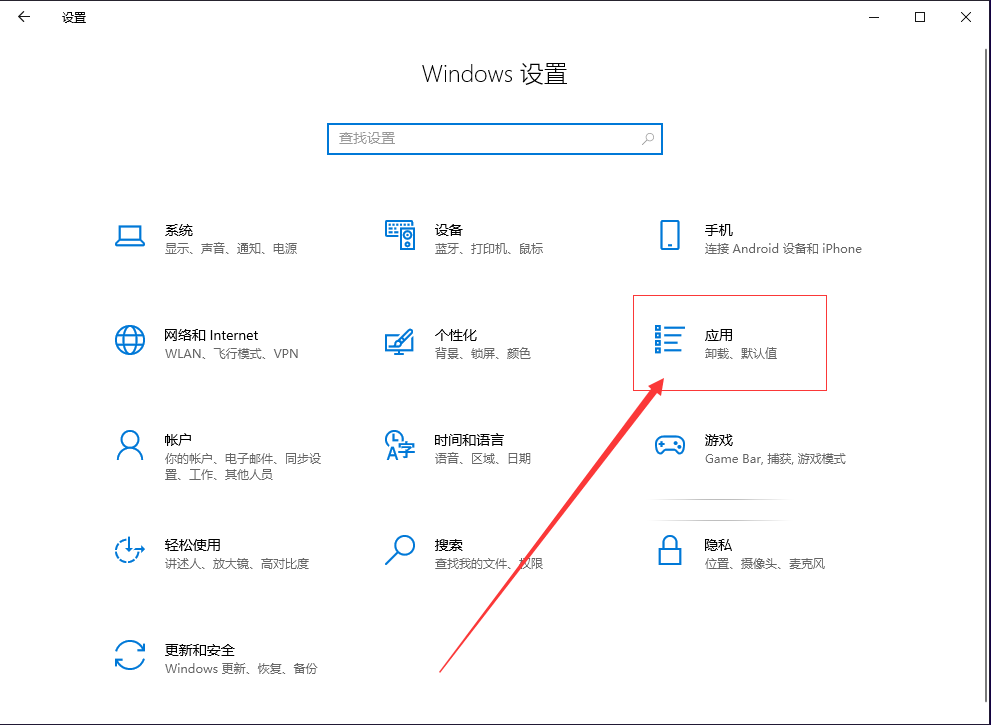
Task: Click the Personalization paintbrush icon
Action: click(x=399, y=341)
